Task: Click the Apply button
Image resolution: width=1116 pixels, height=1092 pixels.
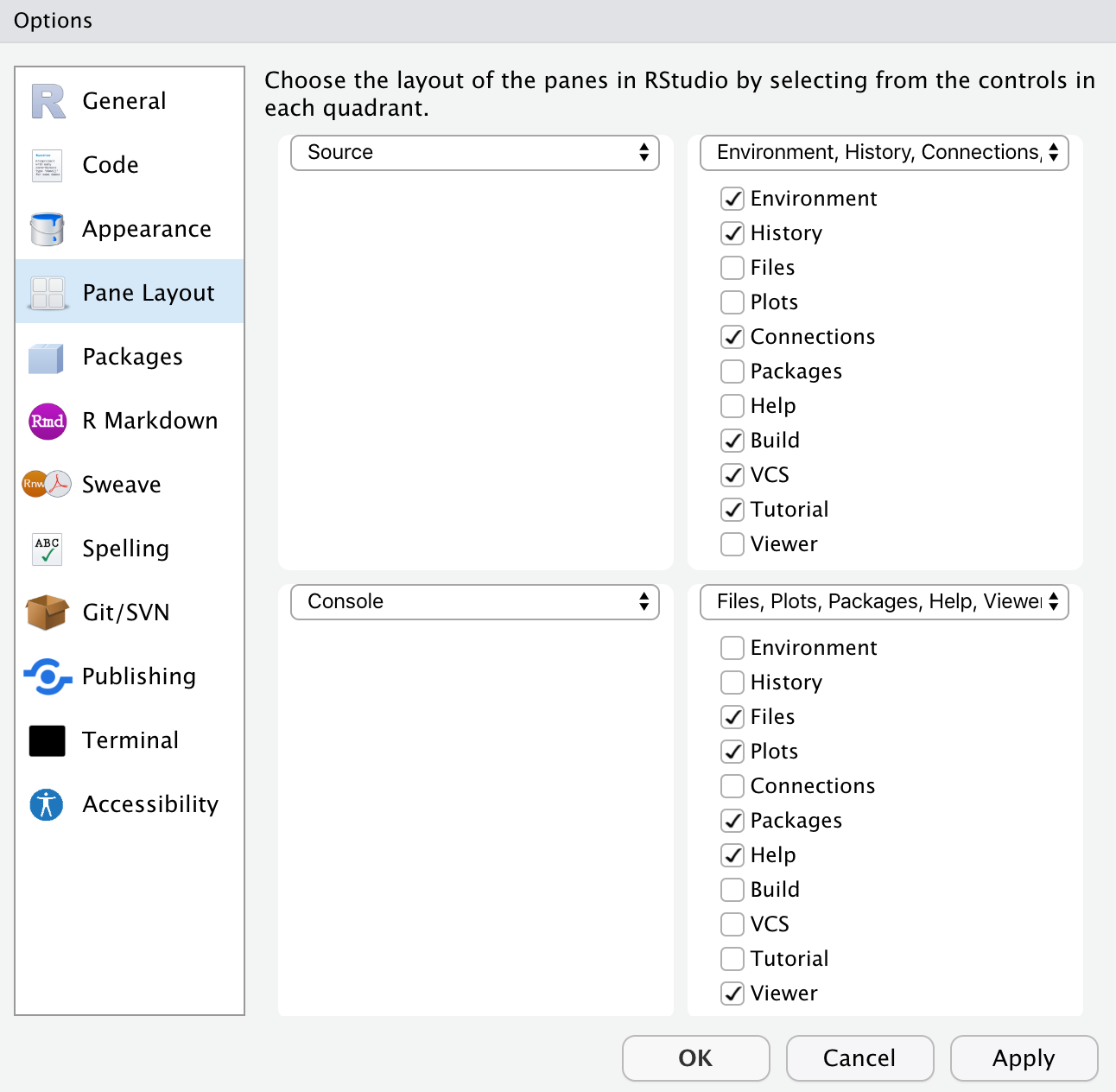Action: [1024, 1058]
